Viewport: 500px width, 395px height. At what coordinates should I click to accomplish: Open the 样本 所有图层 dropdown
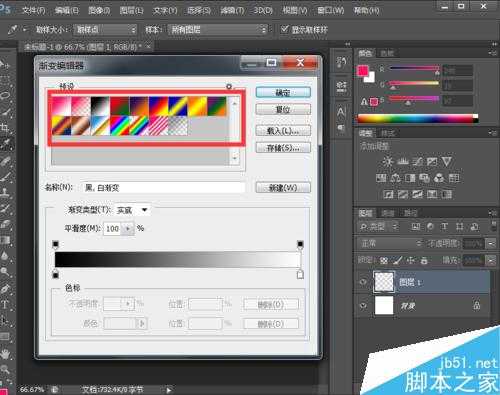click(x=218, y=30)
